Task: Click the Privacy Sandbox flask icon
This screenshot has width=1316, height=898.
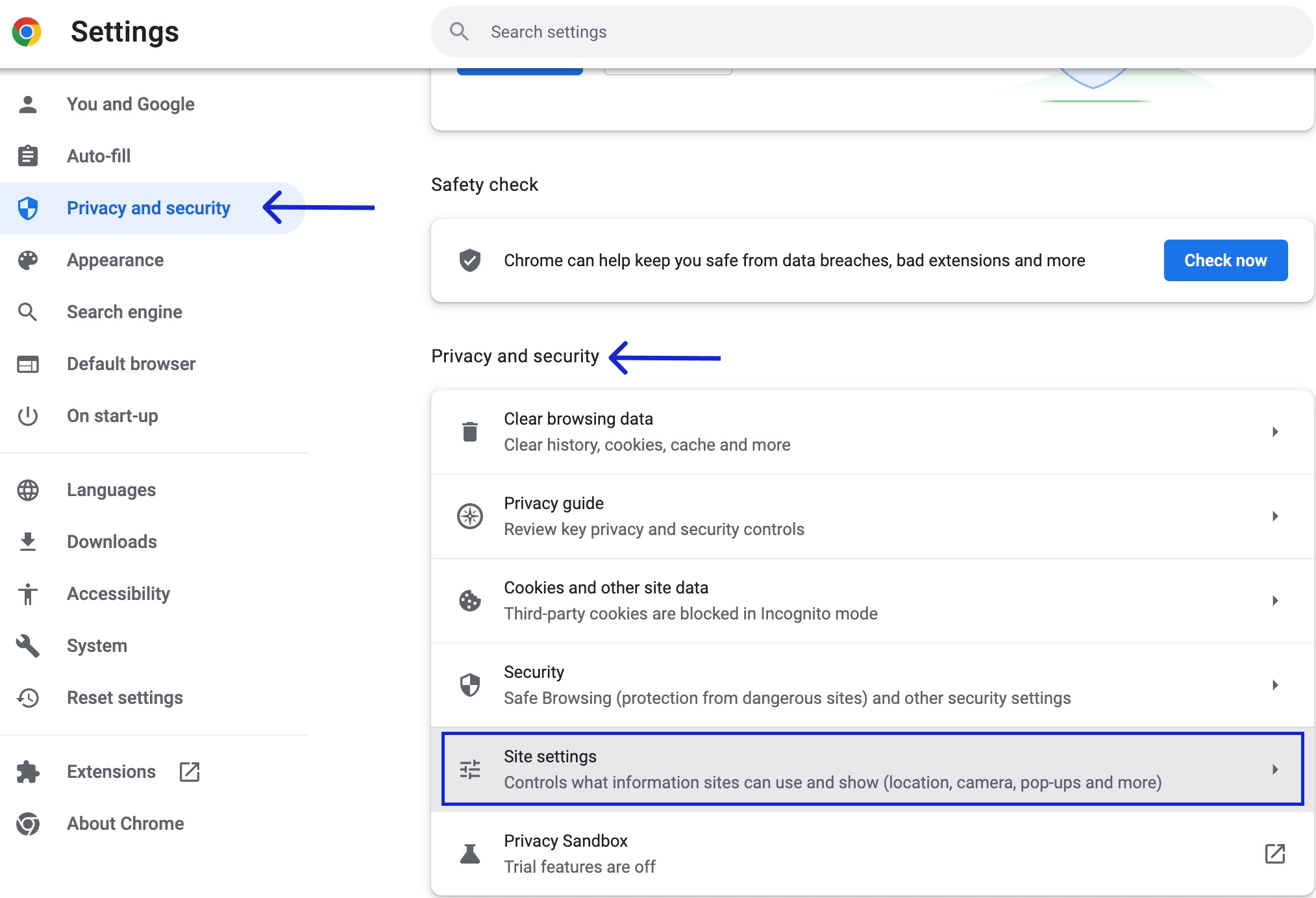Action: (x=470, y=854)
